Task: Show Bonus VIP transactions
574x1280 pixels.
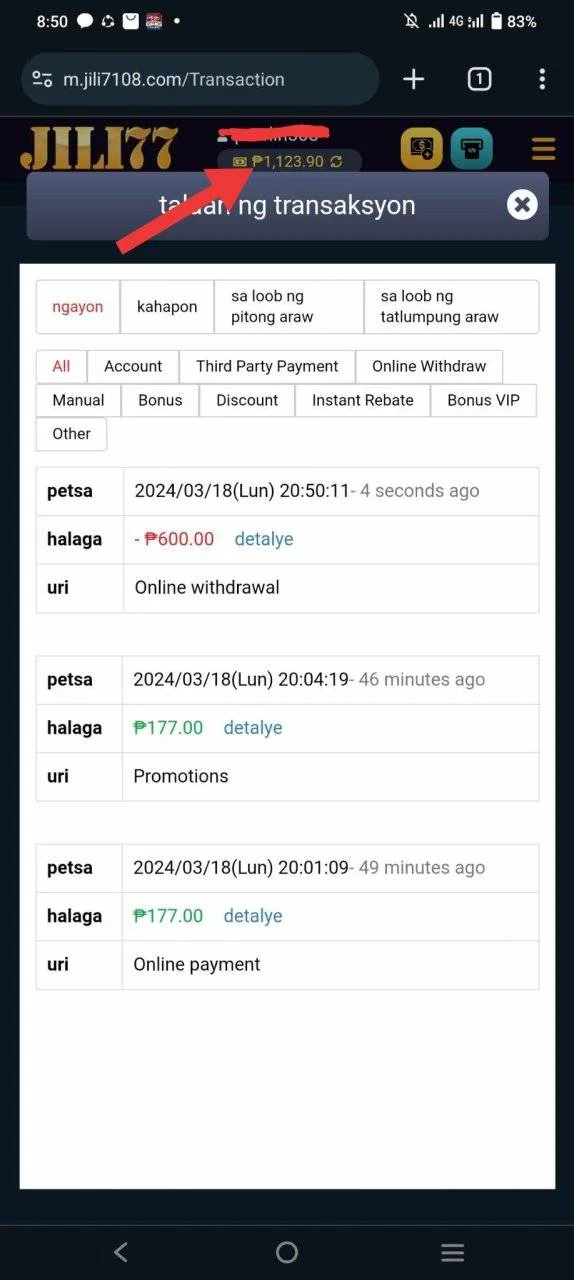Action: pyautogui.click(x=483, y=400)
